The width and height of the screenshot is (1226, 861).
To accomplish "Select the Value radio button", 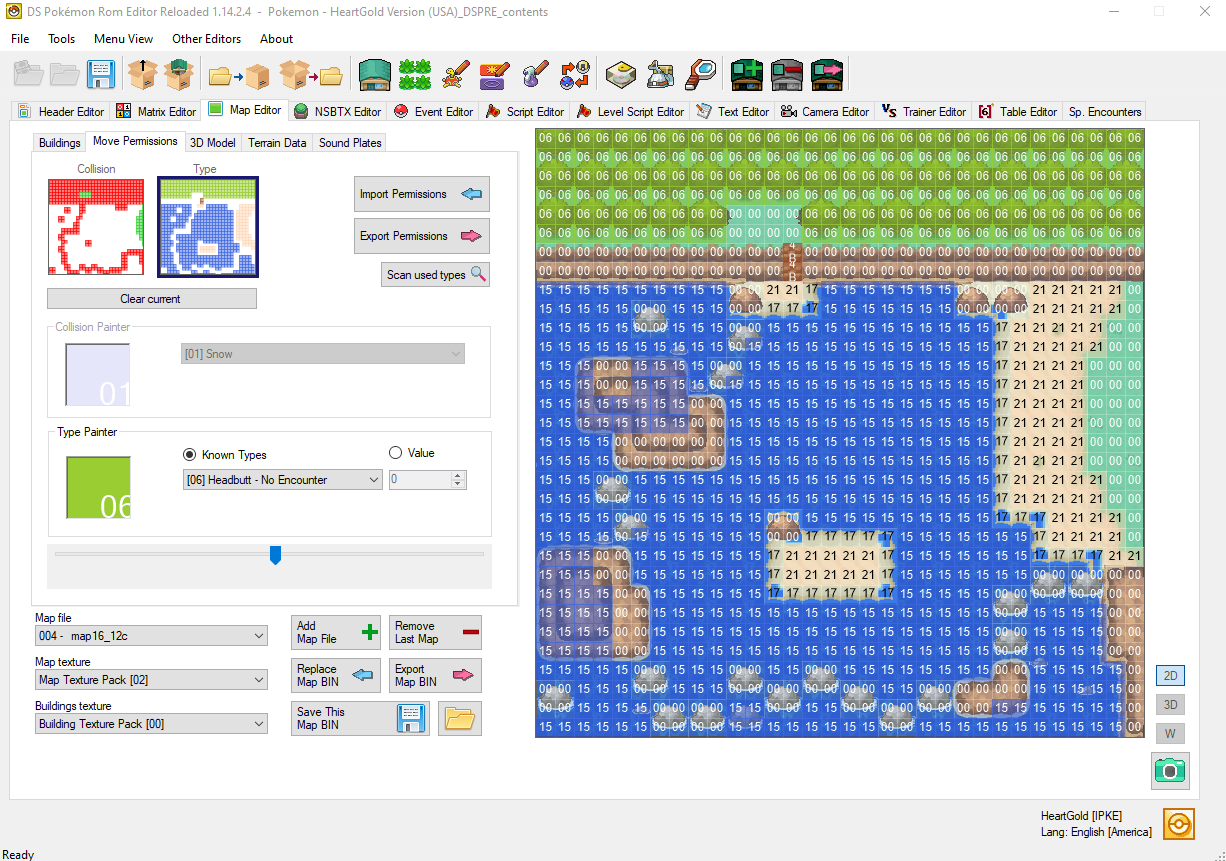I will coord(395,453).
